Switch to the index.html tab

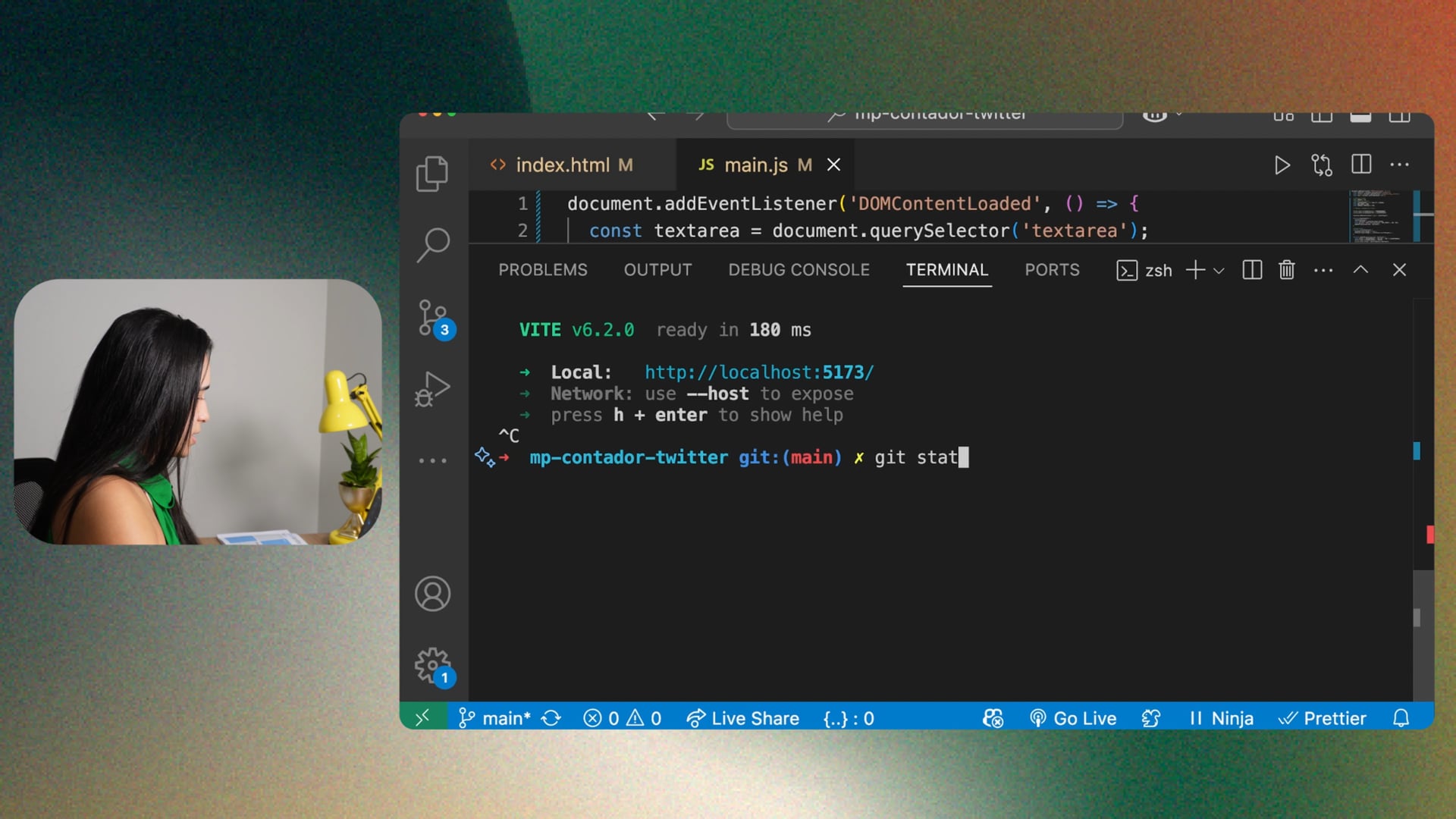tap(562, 165)
